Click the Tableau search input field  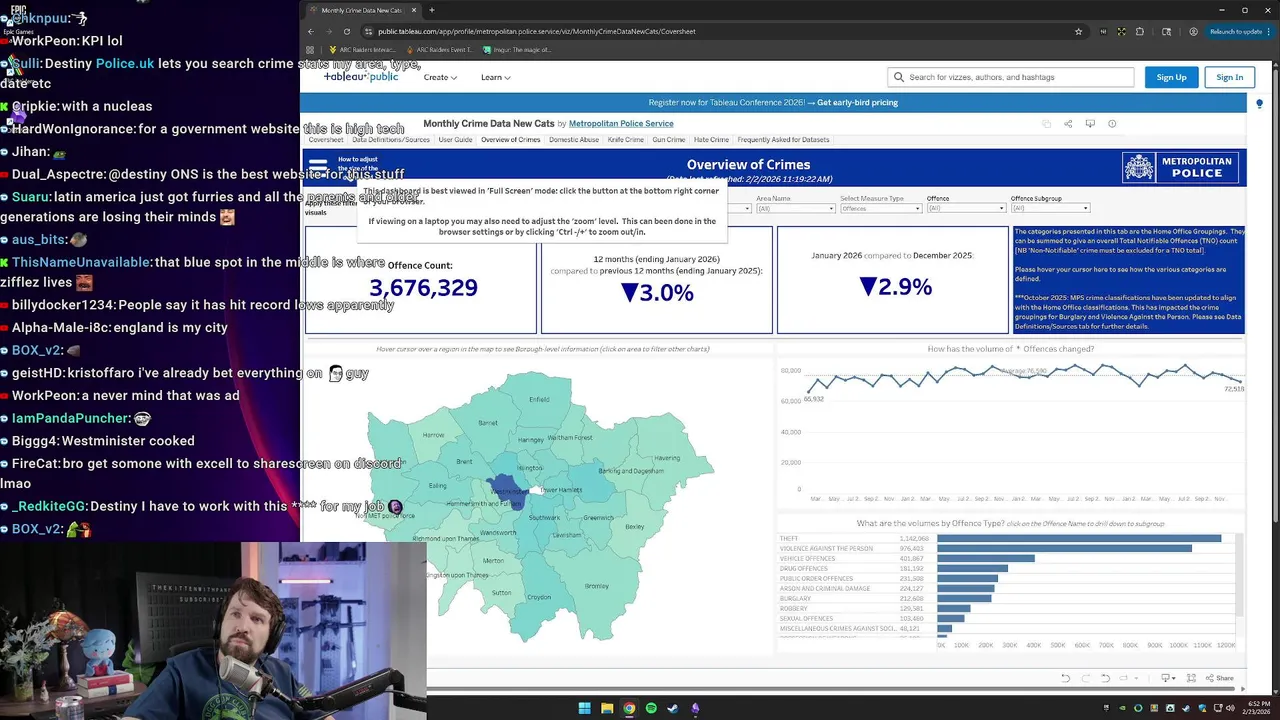[x=1011, y=77]
